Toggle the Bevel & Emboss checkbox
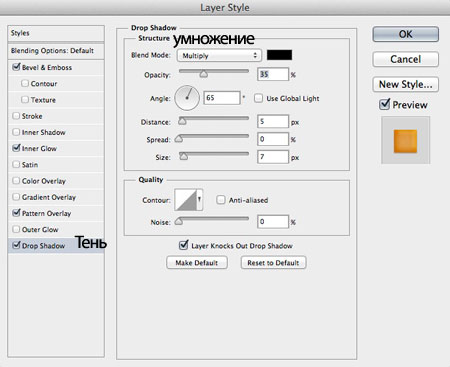450x367 pixels. [16, 67]
